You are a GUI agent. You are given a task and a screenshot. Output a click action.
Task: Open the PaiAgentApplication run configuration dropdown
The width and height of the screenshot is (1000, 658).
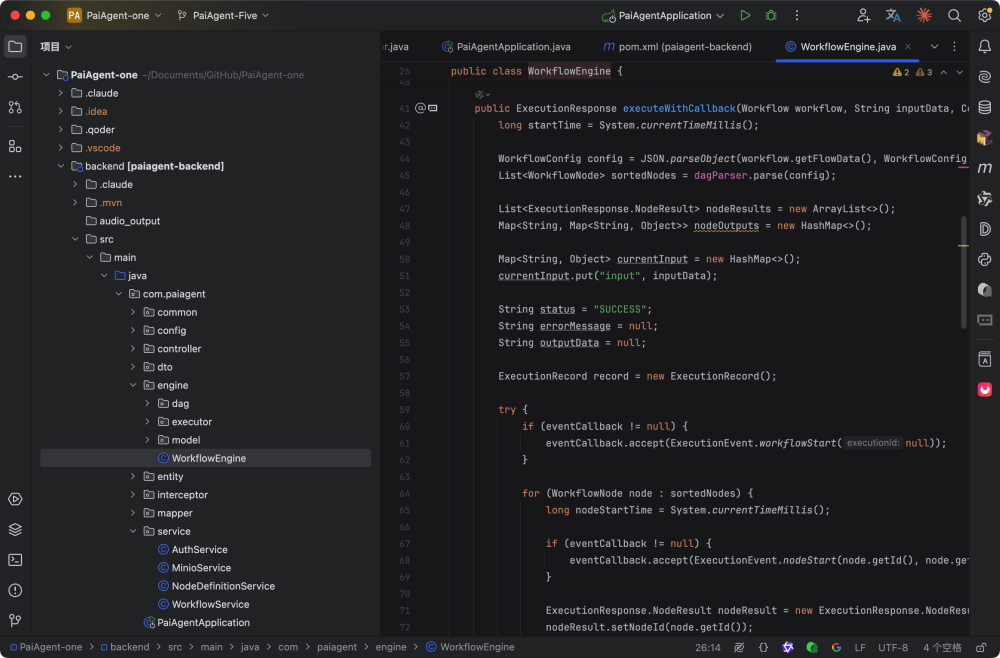[664, 16]
